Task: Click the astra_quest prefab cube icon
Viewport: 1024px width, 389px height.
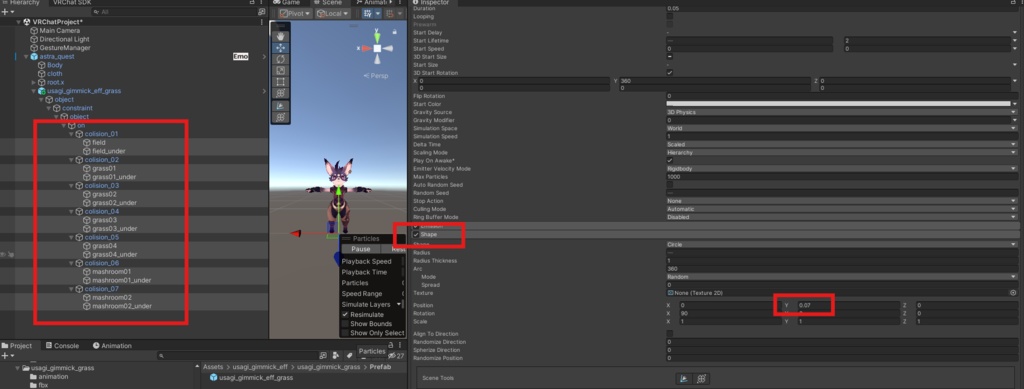Action: tap(34, 56)
